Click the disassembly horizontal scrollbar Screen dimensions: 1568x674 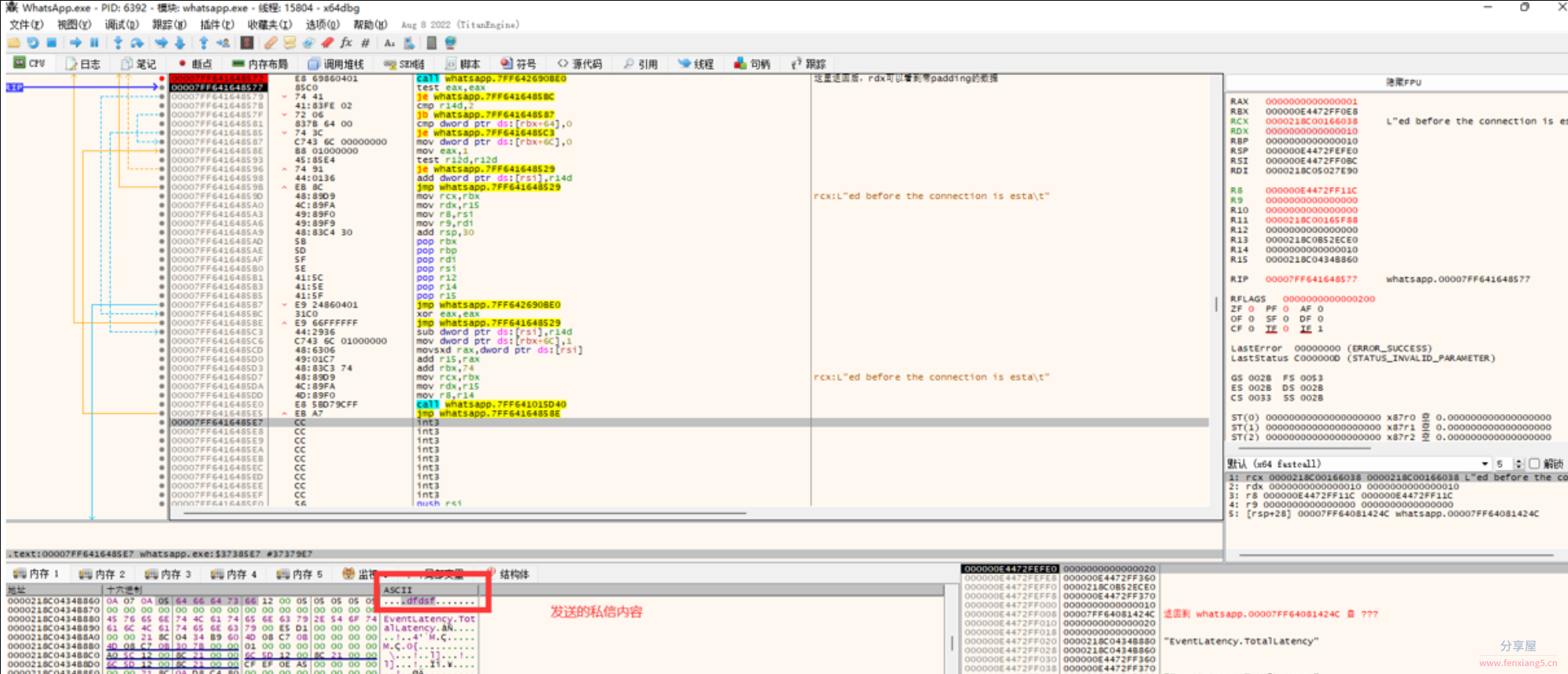tap(463, 514)
